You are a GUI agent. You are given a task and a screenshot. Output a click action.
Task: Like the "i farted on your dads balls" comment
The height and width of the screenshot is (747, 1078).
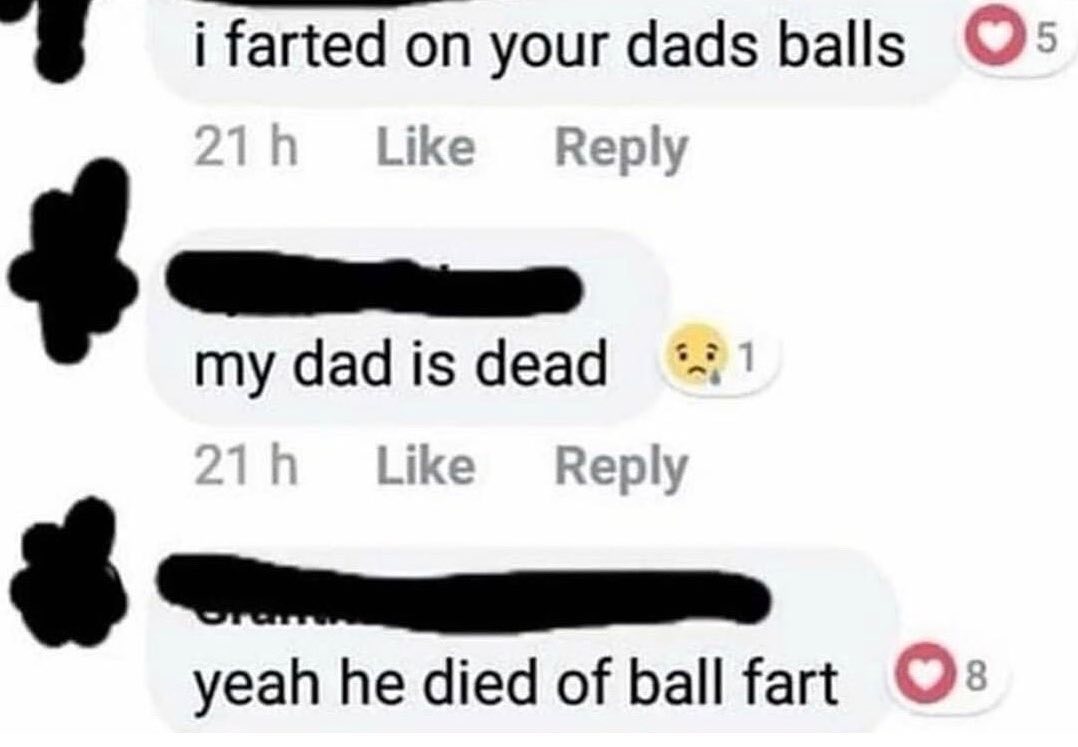click(425, 147)
